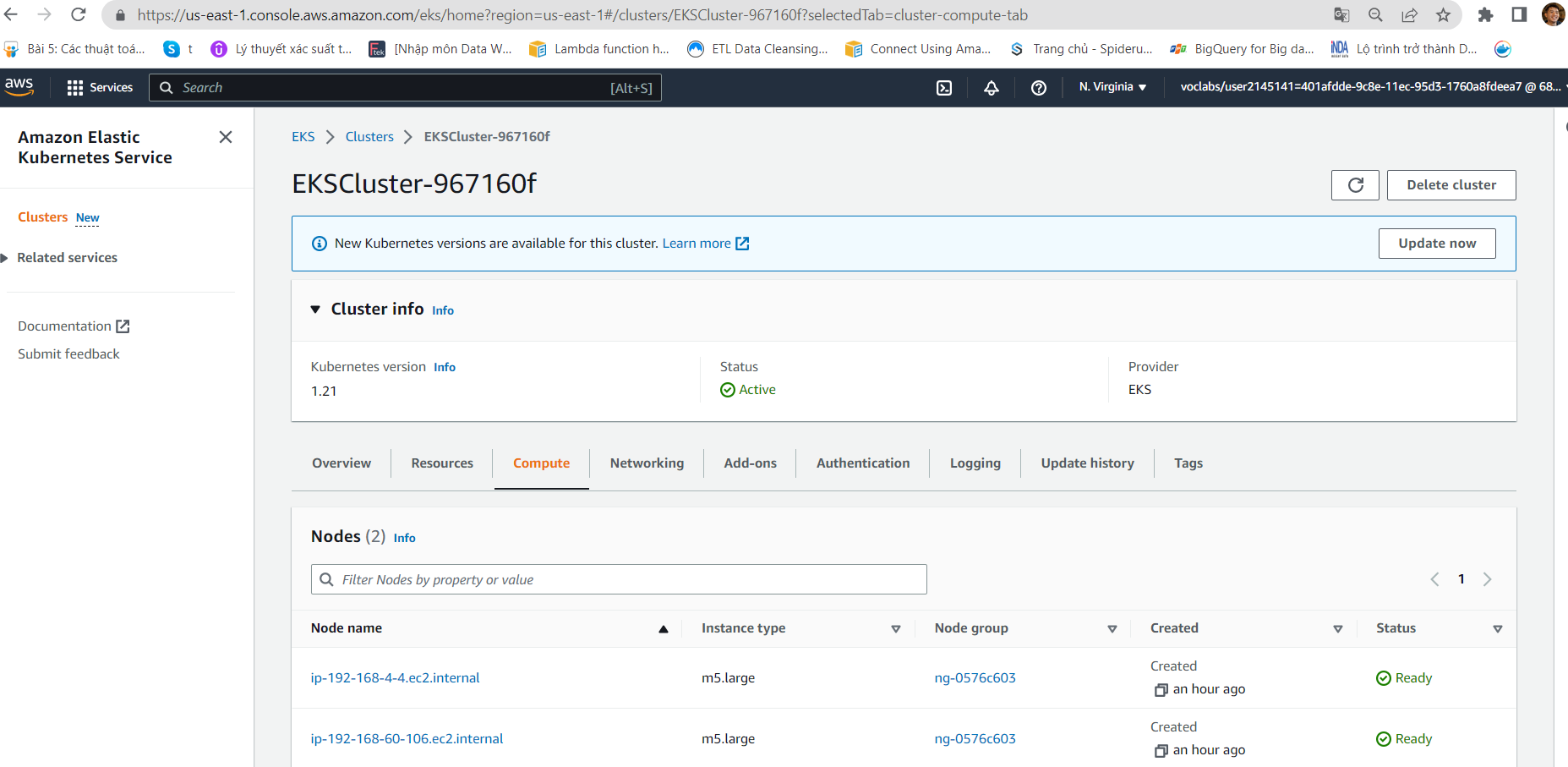Click the copy icon beside ip-192-168-4-4 created time
This screenshot has height=767, width=1568.
coord(1161,690)
